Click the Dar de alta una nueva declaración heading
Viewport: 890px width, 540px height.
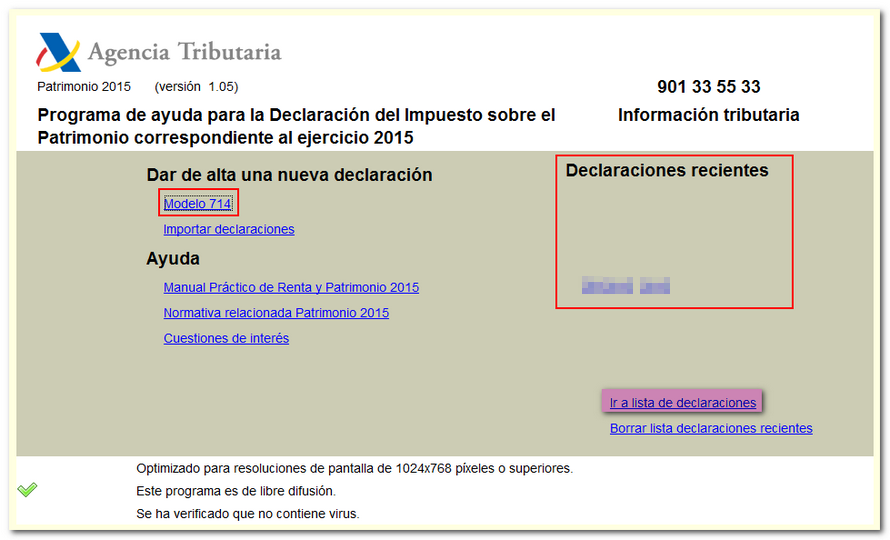(x=289, y=175)
